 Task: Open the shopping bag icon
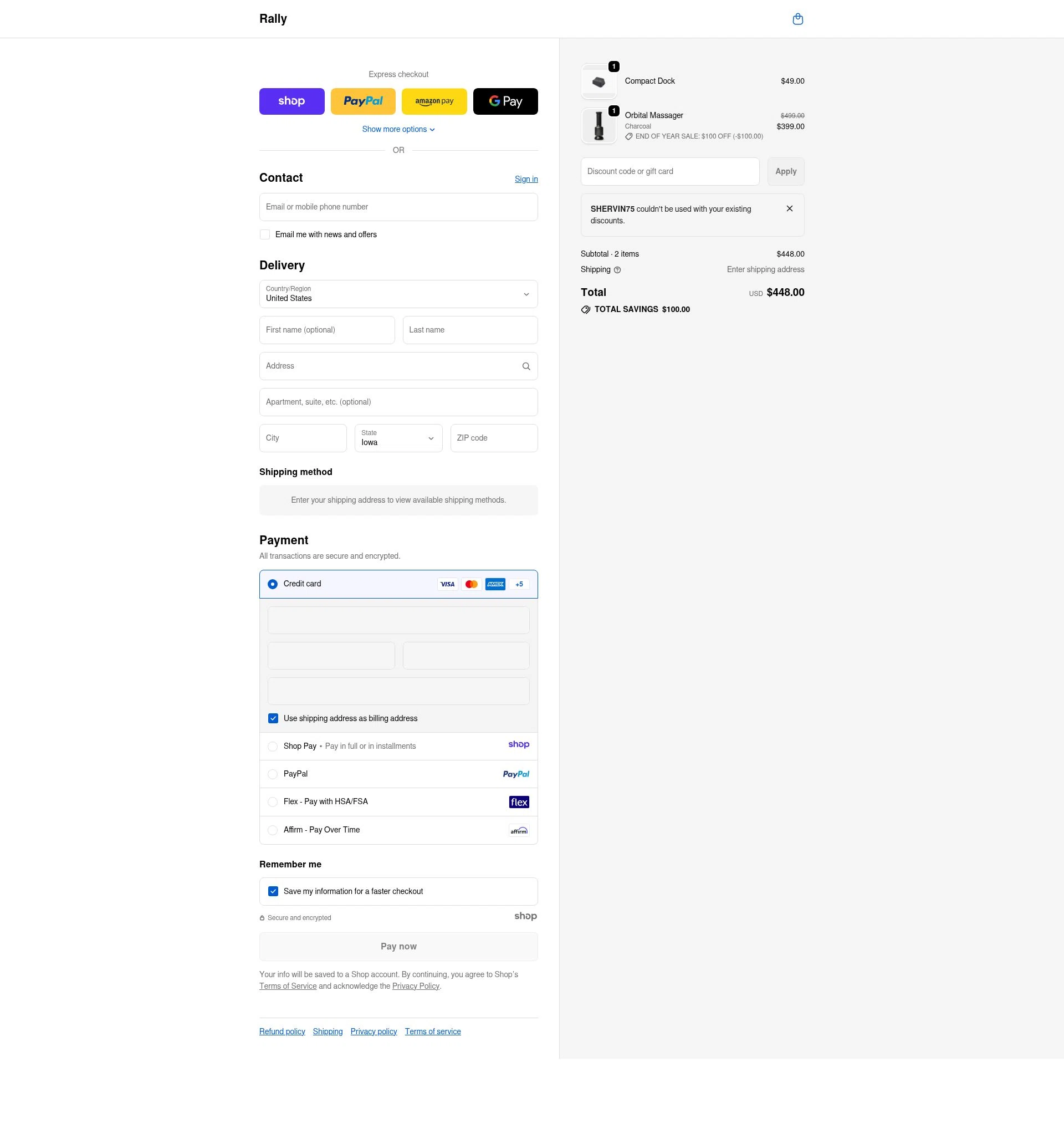(797, 18)
